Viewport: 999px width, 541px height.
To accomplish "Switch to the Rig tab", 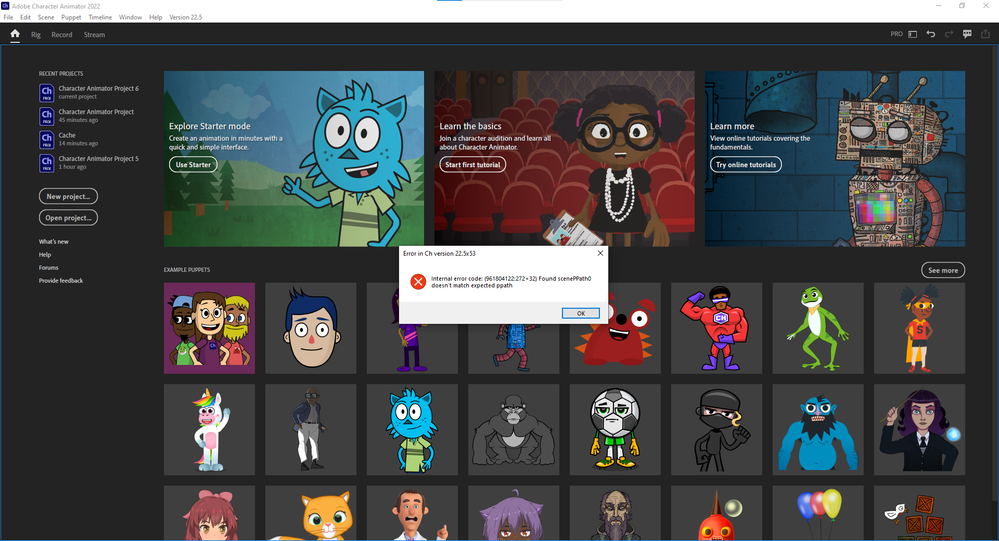I will 36,34.
